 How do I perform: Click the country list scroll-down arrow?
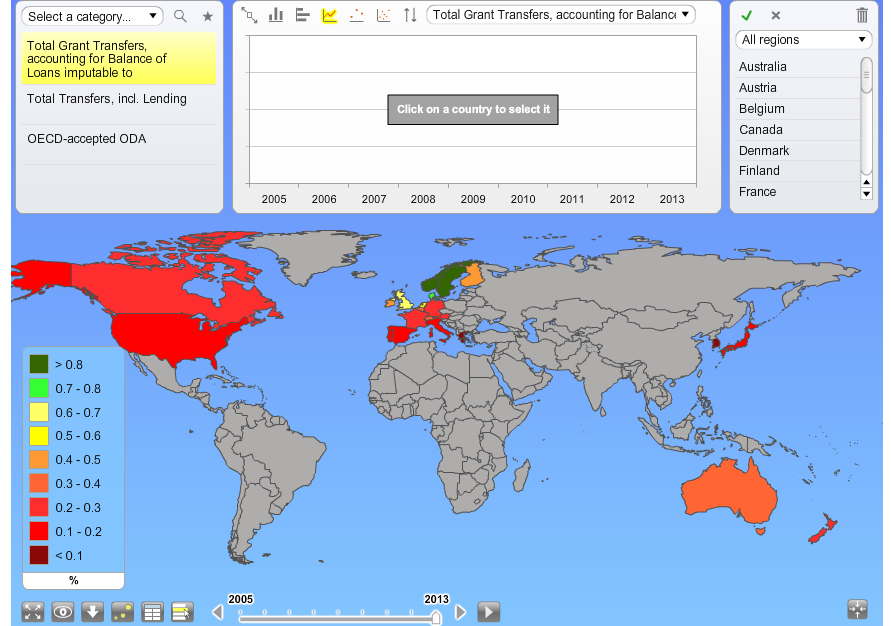coord(867,194)
